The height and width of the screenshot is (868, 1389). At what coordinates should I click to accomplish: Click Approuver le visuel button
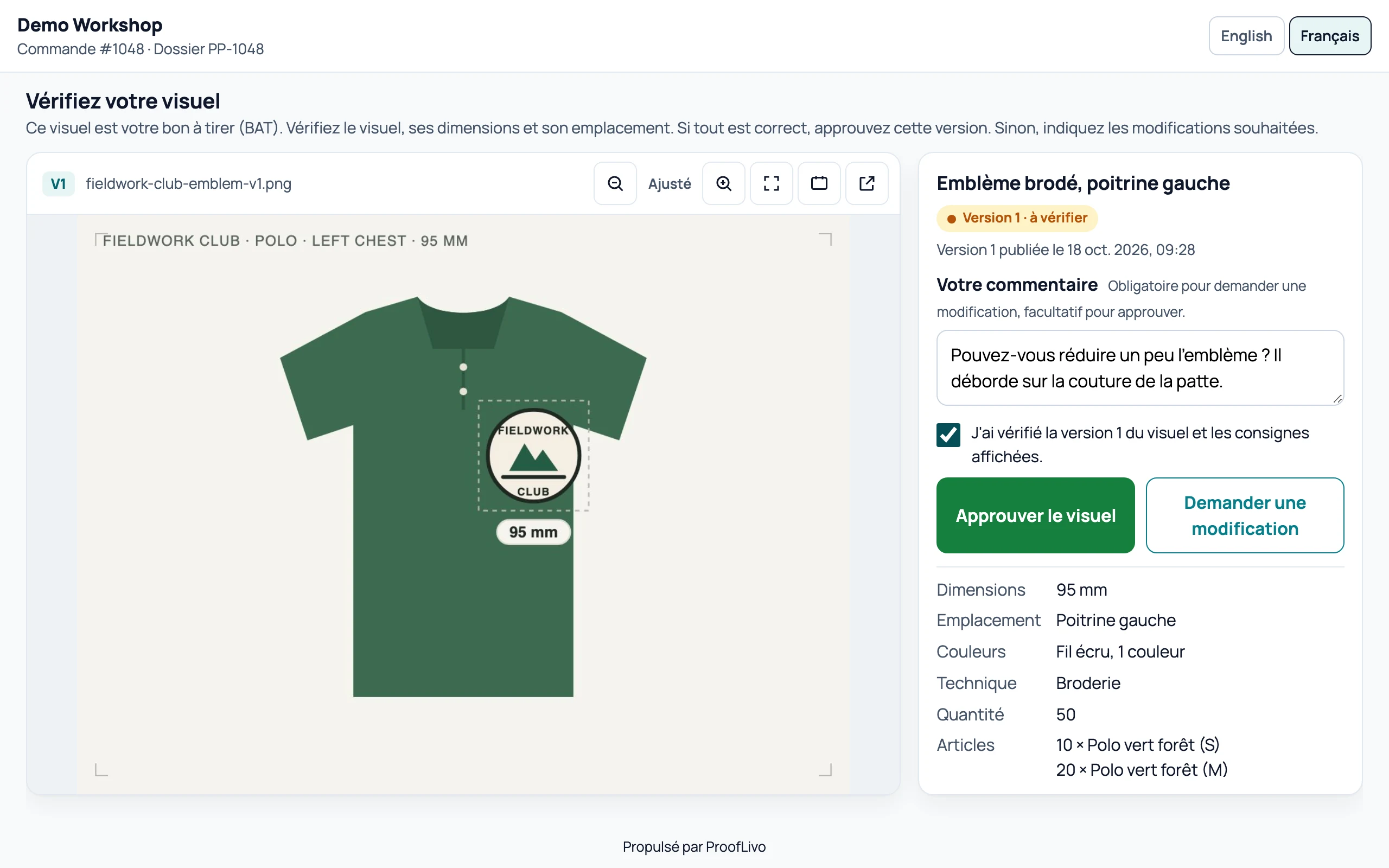pos(1035,515)
